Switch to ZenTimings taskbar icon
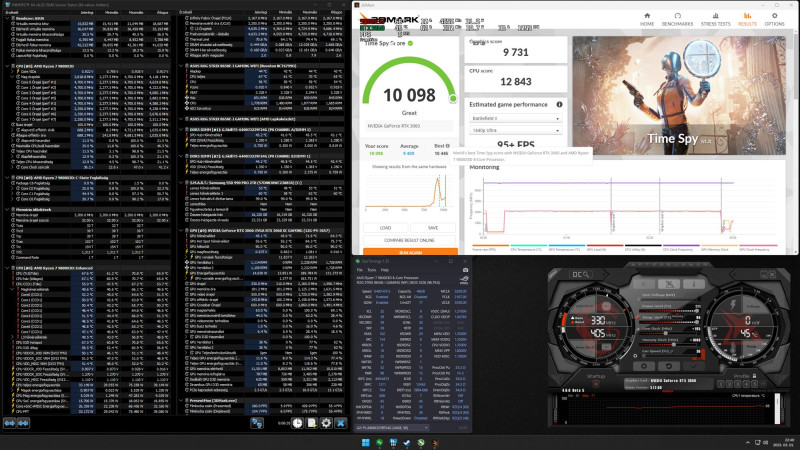Image resolution: width=800 pixels, height=450 pixels. click(x=380, y=442)
